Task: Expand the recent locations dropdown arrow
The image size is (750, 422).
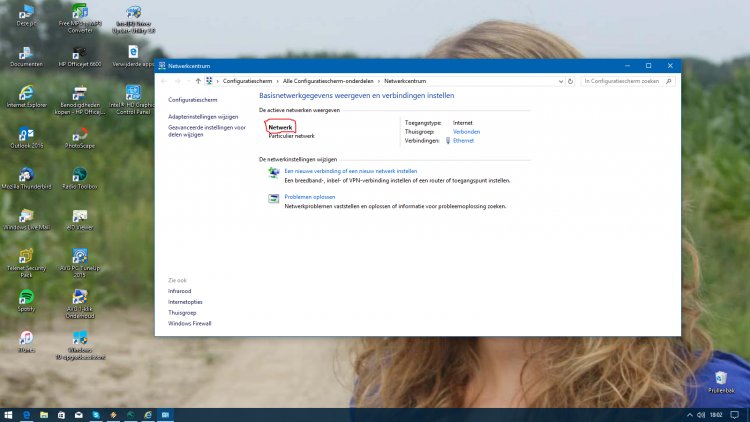Action: coord(188,80)
